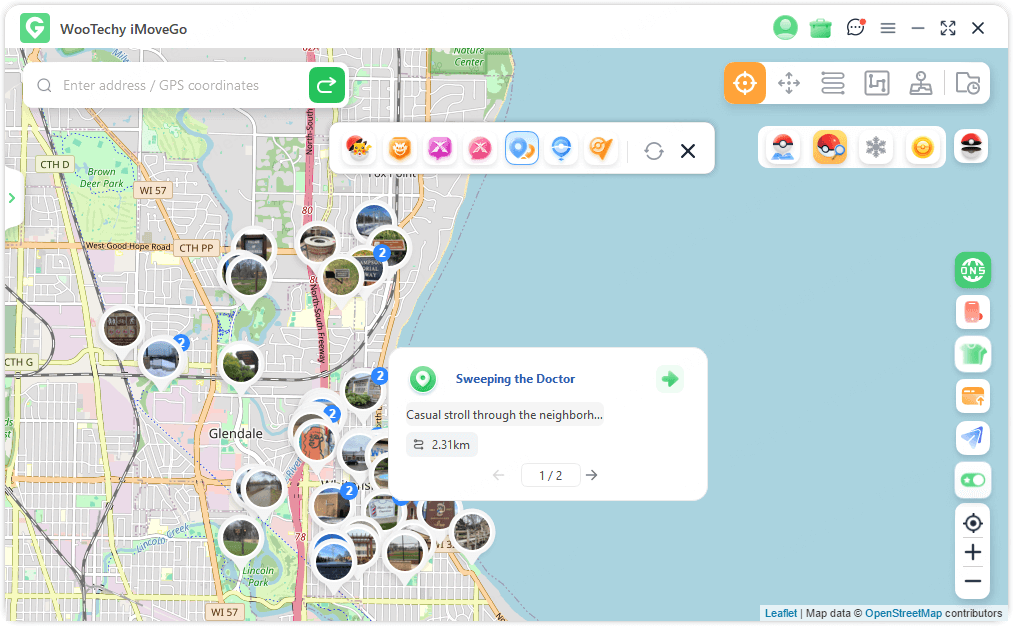Open the OpenStreetMap link
The image size is (1013, 626).
tap(903, 613)
